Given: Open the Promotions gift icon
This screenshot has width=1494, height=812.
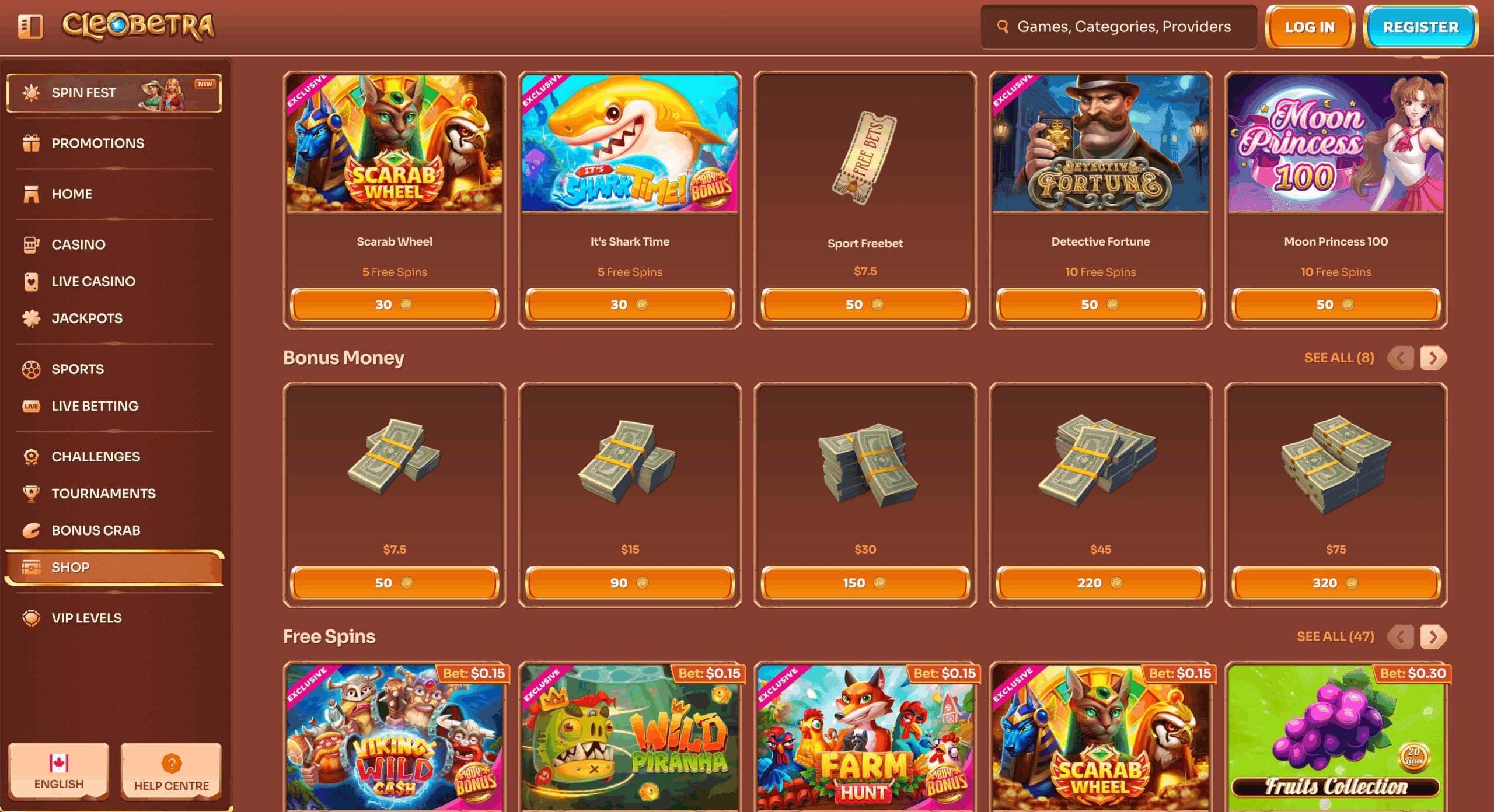Looking at the screenshot, I should coord(31,143).
